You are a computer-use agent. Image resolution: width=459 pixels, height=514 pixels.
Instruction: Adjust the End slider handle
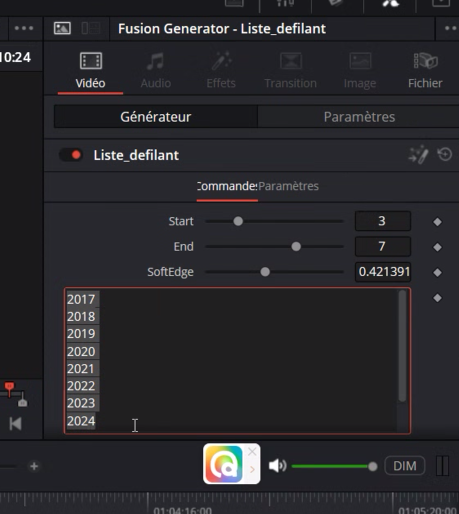coord(296,247)
